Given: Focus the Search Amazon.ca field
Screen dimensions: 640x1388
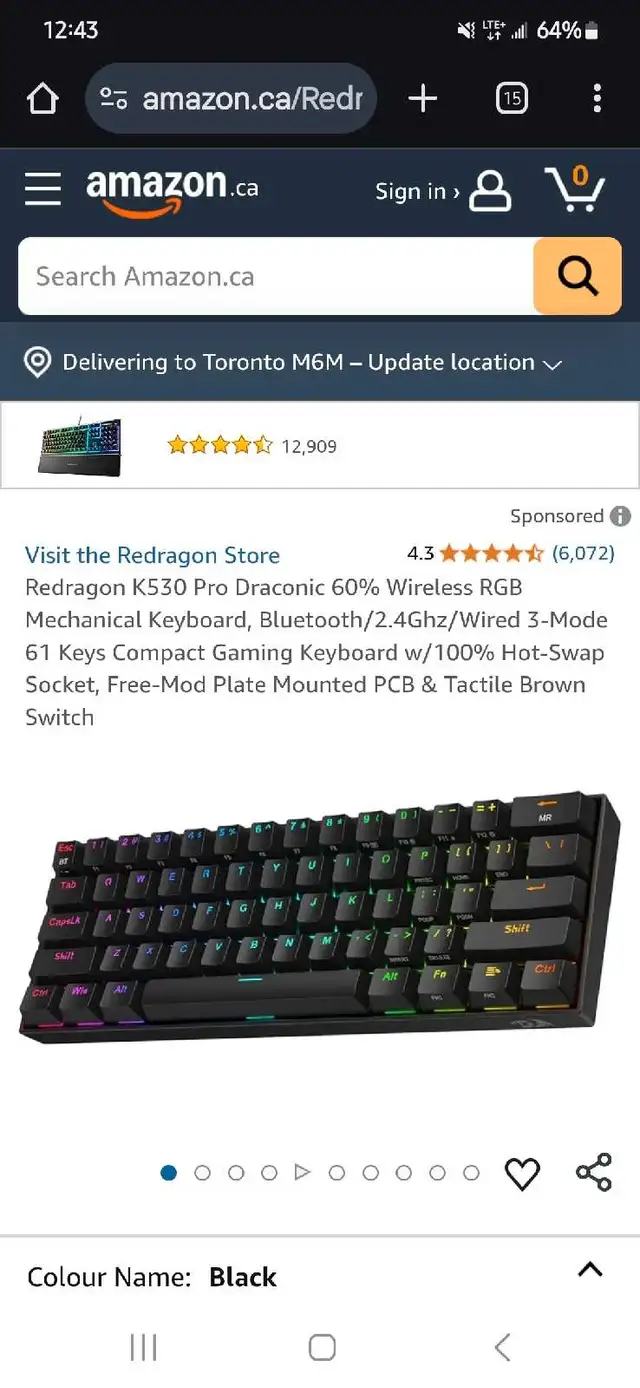Looking at the screenshot, I should point(276,276).
